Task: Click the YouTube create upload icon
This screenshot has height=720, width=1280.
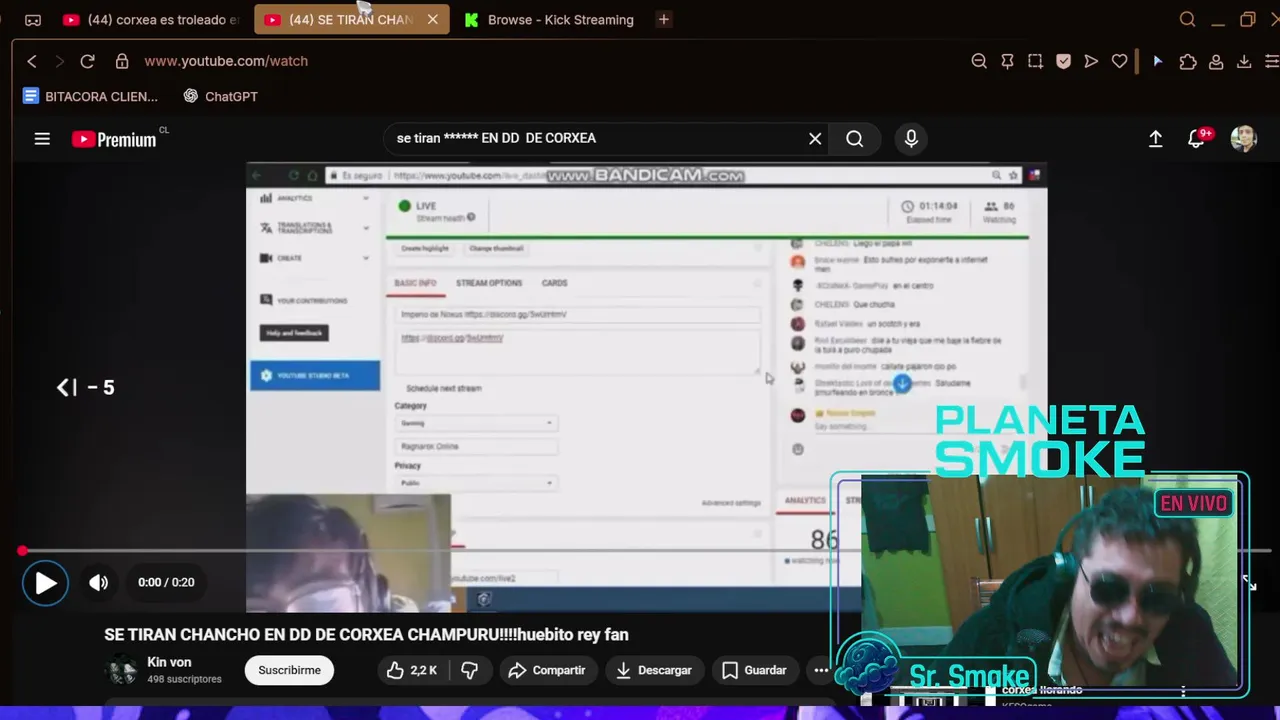Action: coord(1155,139)
